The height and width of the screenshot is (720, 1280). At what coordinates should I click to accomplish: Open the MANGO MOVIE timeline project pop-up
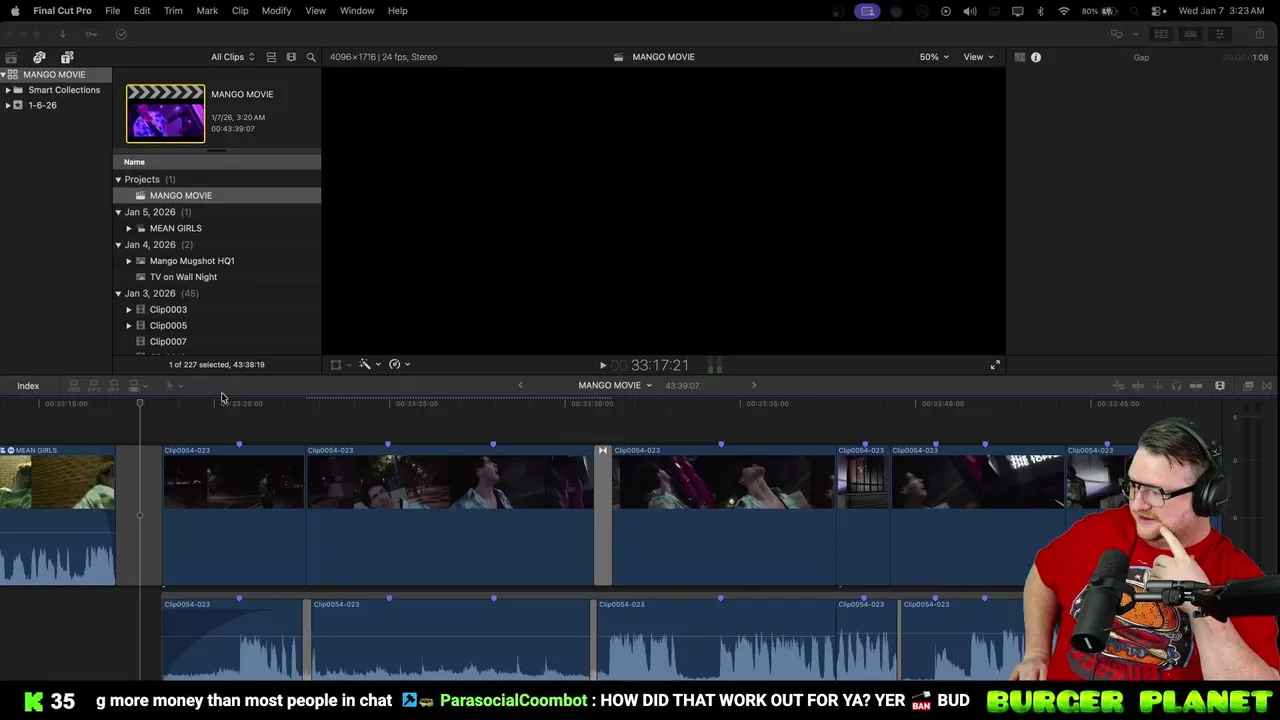(614, 385)
